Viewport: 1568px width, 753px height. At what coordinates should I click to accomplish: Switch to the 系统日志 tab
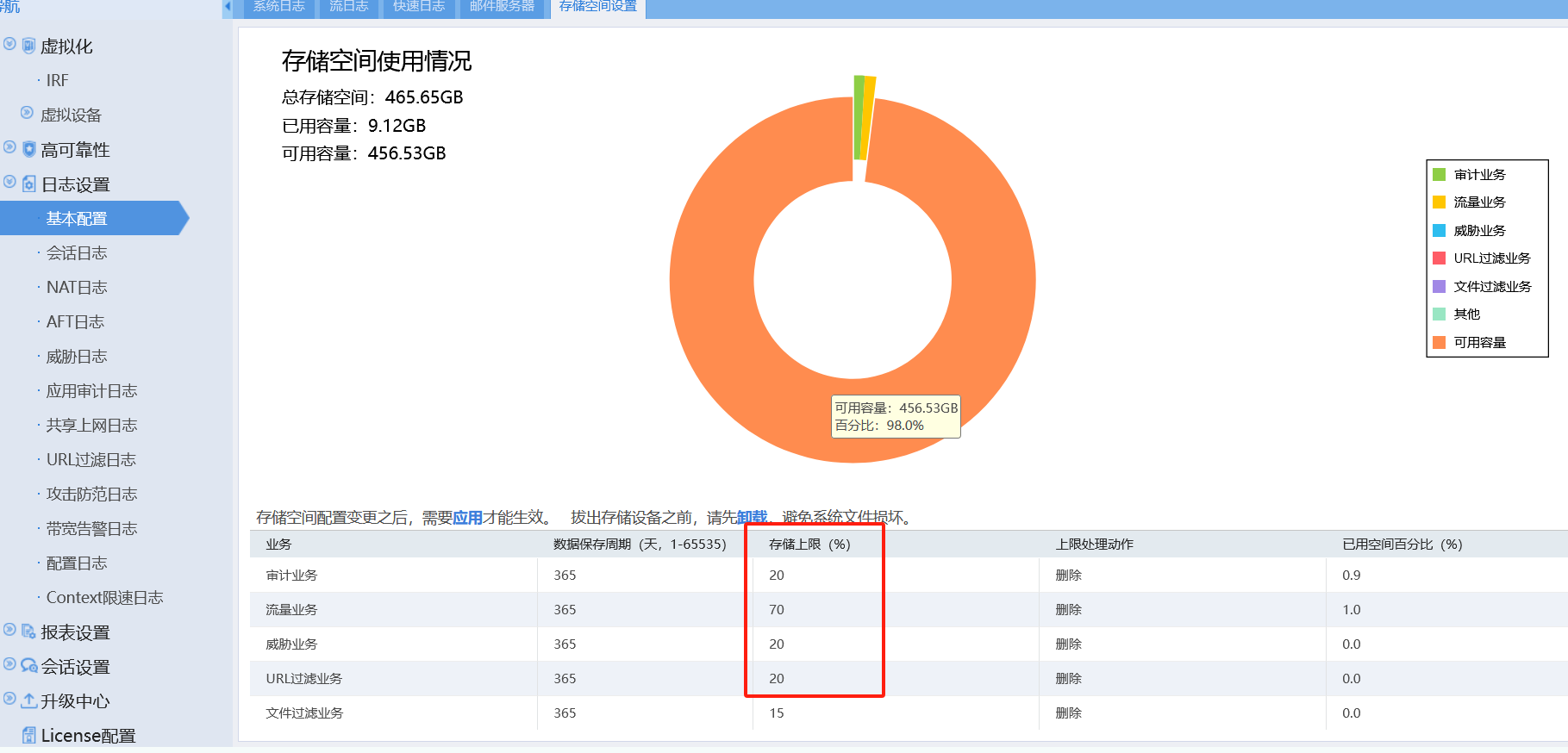pos(278,7)
